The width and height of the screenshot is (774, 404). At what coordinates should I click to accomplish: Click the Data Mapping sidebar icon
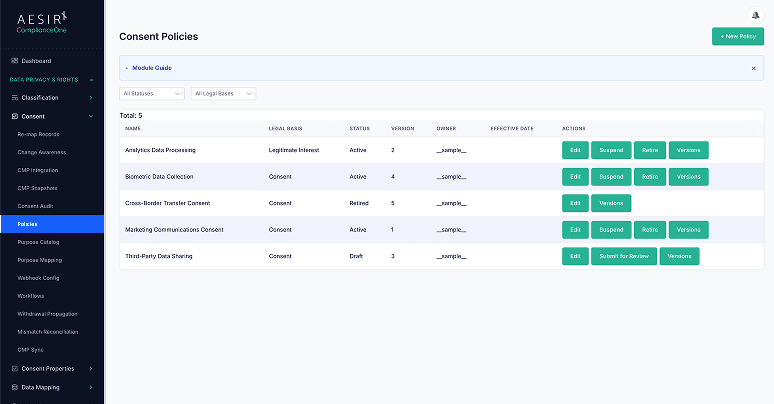[14, 387]
